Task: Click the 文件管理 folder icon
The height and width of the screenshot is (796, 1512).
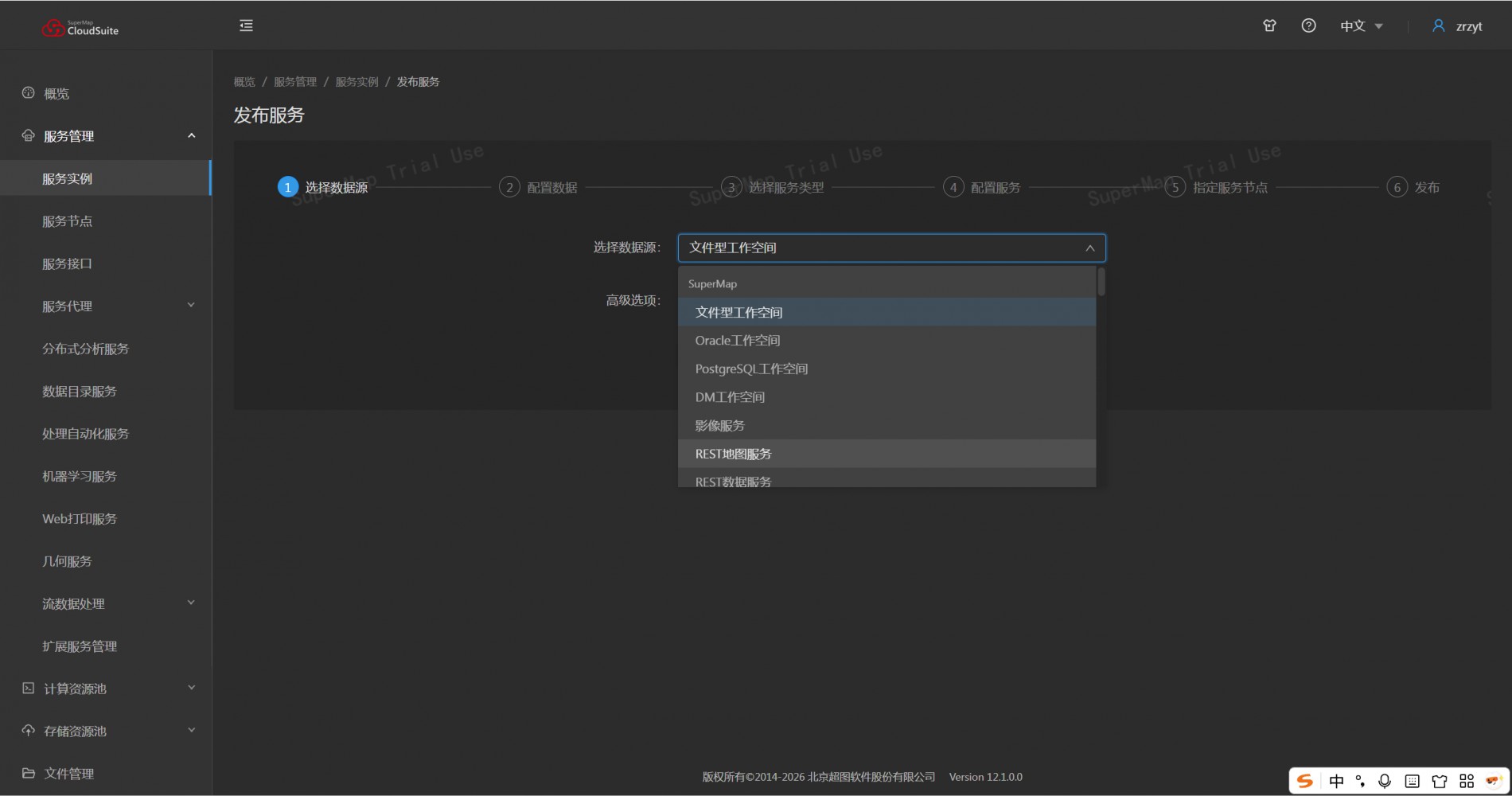Action: (x=29, y=773)
